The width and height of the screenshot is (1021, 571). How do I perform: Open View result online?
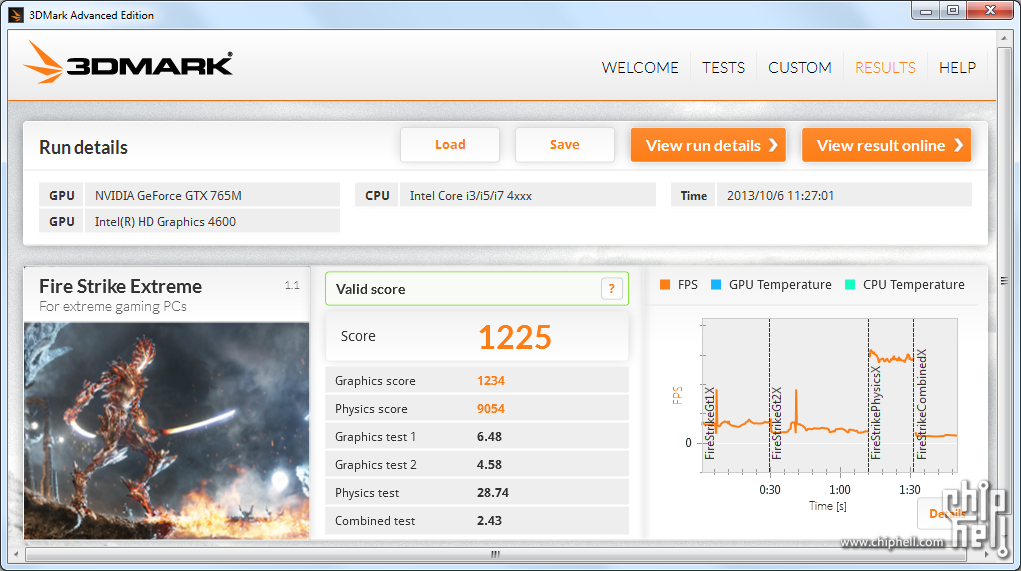click(886, 145)
